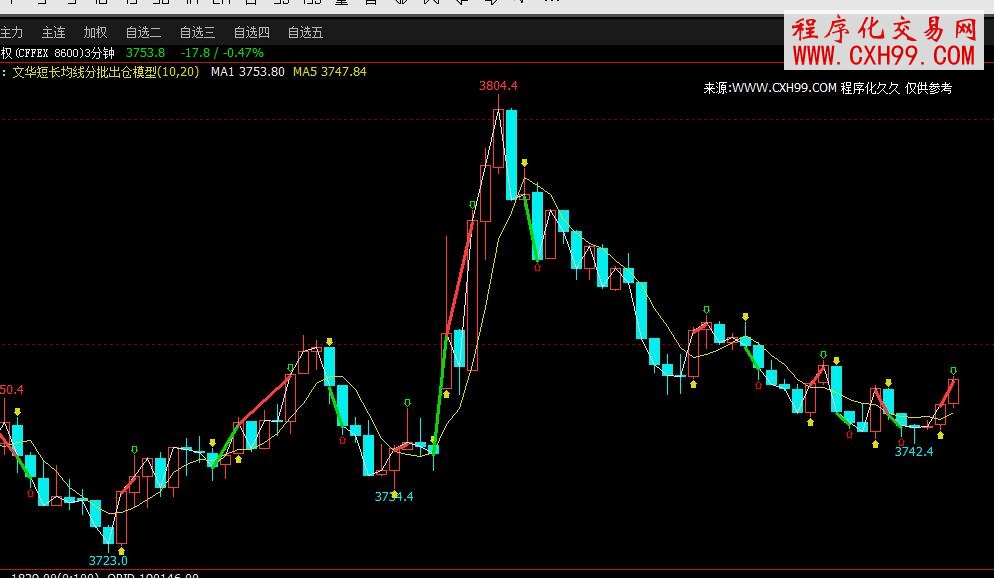Click the 3723.0 low price marker
This screenshot has height=578, width=994.
coord(108,561)
